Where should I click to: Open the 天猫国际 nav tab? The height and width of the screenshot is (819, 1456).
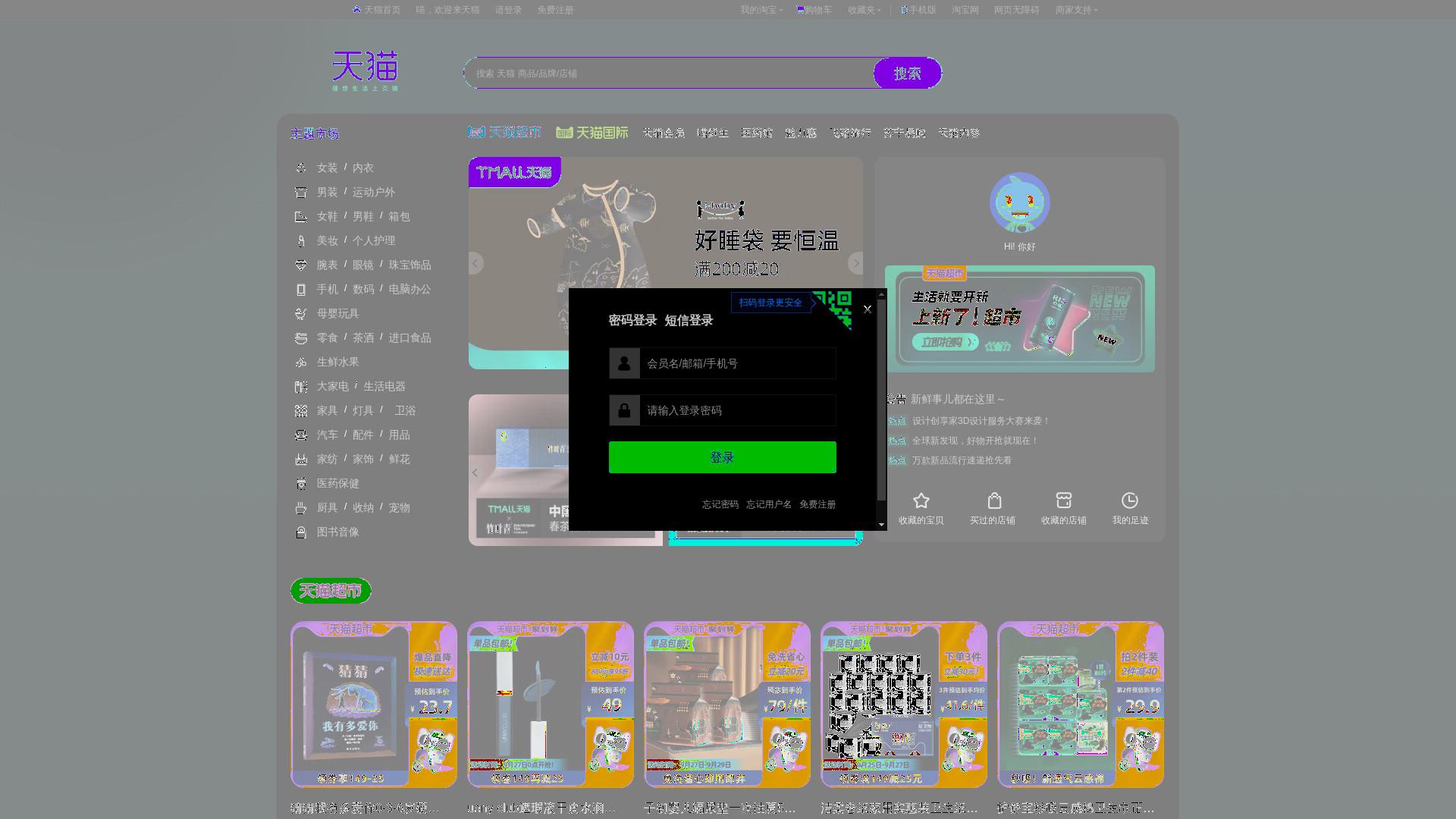click(592, 133)
